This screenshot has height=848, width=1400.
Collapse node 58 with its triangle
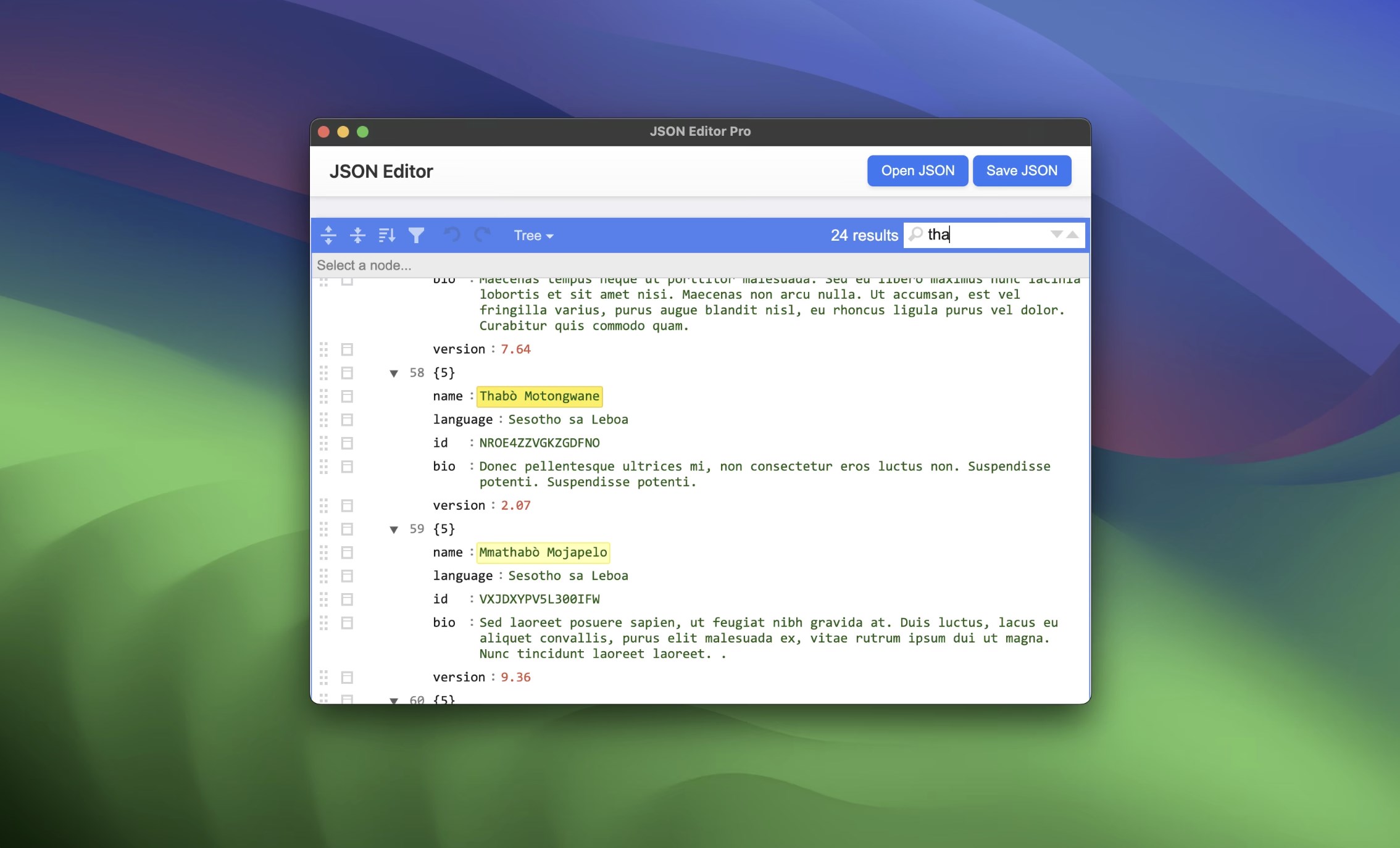click(x=394, y=373)
